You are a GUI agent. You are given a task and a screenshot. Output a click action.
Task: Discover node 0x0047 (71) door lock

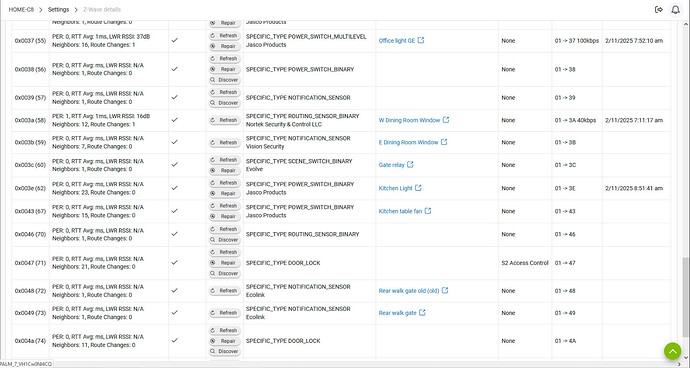pos(224,273)
